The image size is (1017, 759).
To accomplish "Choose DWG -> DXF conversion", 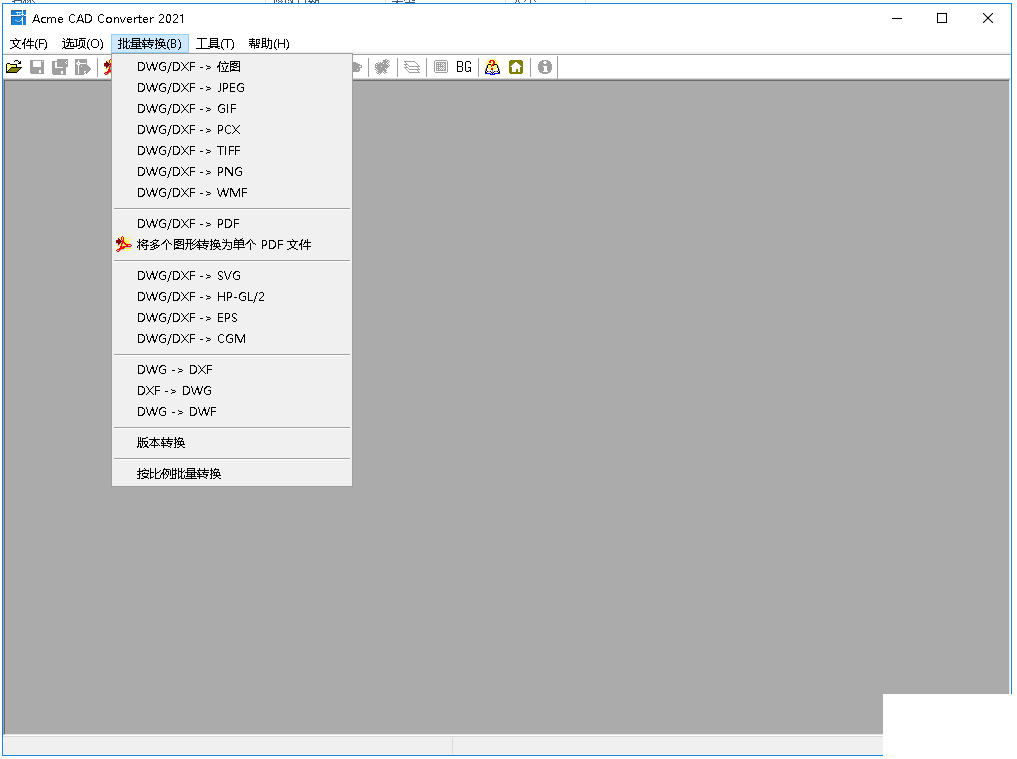I will (232, 370).
